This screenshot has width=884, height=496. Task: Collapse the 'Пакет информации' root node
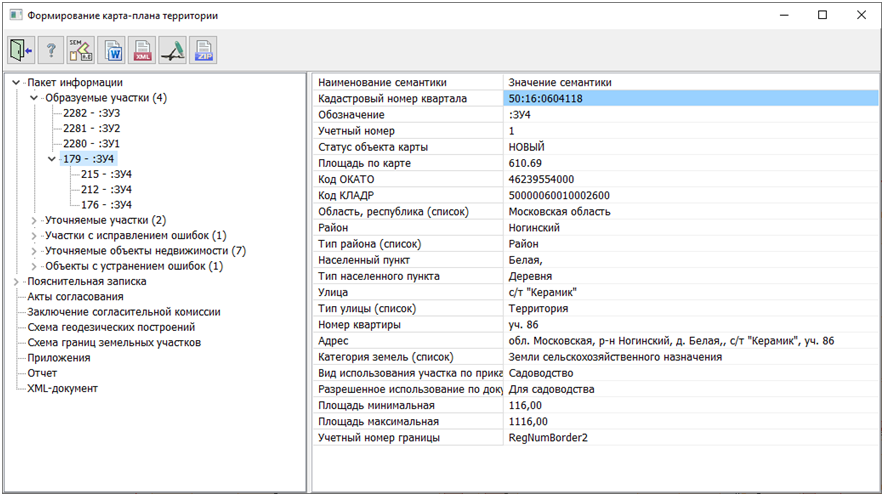(17, 82)
